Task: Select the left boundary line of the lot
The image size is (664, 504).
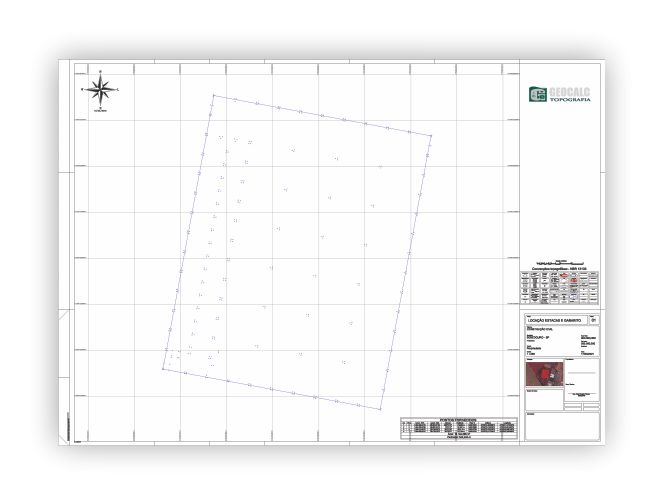Action: tap(188, 232)
